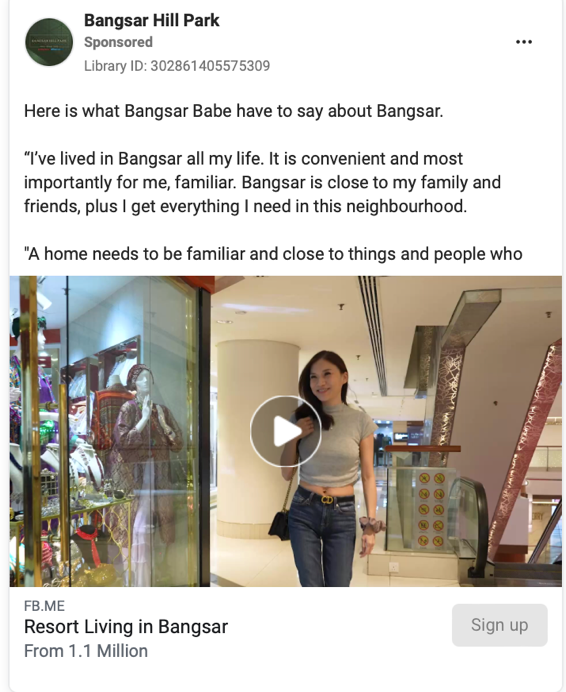Screen dimensions: 566x692
Task: Open the Bangsar Hill Park page name
Action: tap(151, 20)
